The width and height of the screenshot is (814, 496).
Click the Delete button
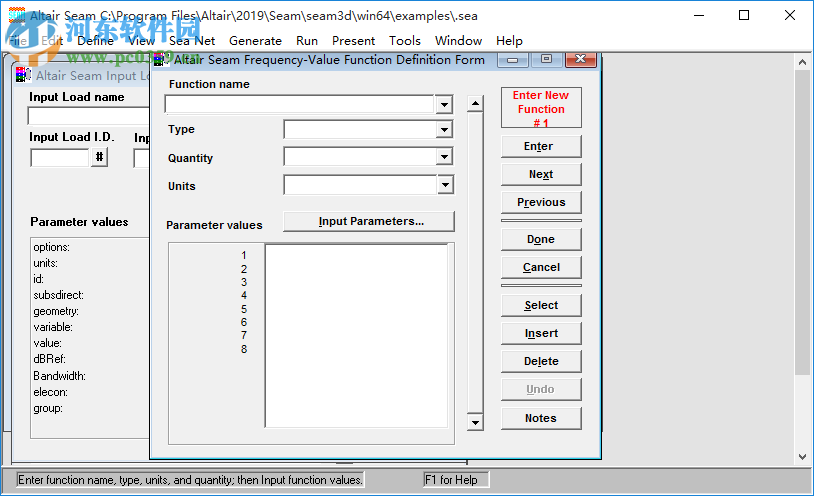point(541,361)
